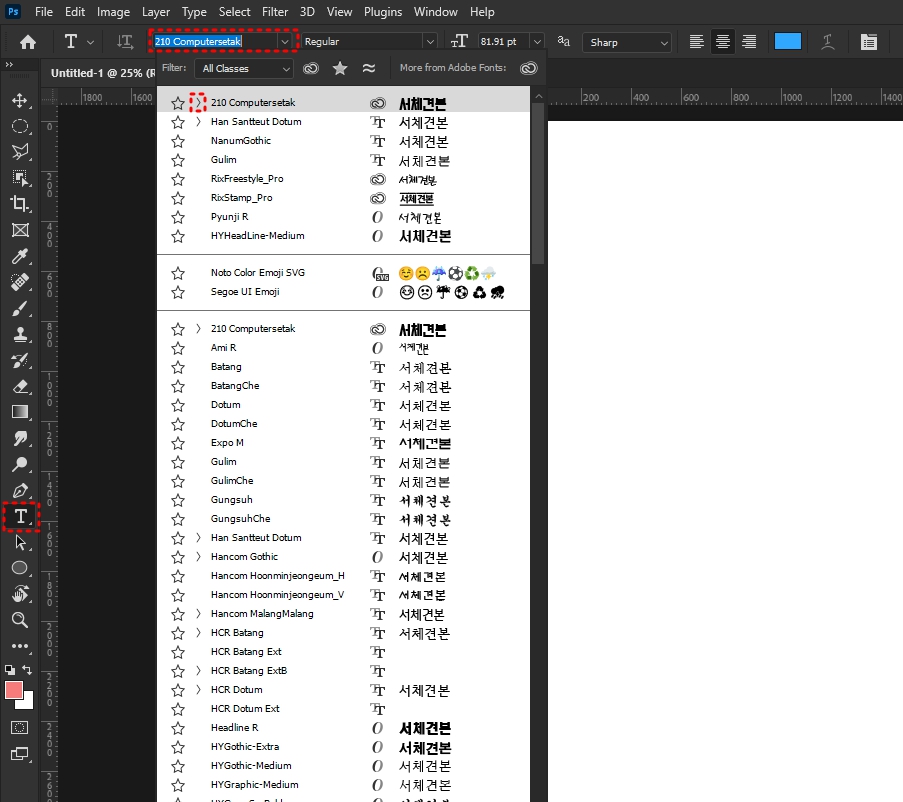Screen dimensions: 903x802
Task: Open the font family dropdown arrow
Action: point(284,41)
